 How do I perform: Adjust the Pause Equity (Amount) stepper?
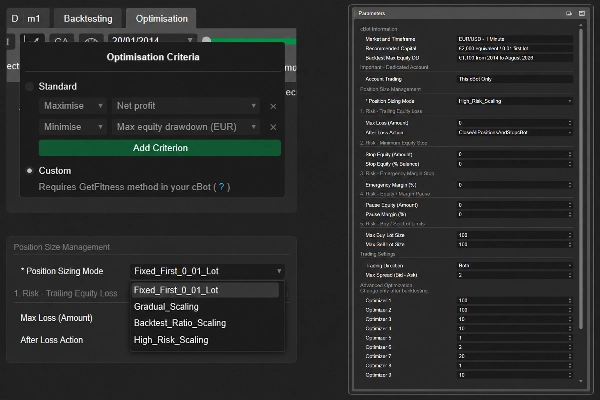570,205
